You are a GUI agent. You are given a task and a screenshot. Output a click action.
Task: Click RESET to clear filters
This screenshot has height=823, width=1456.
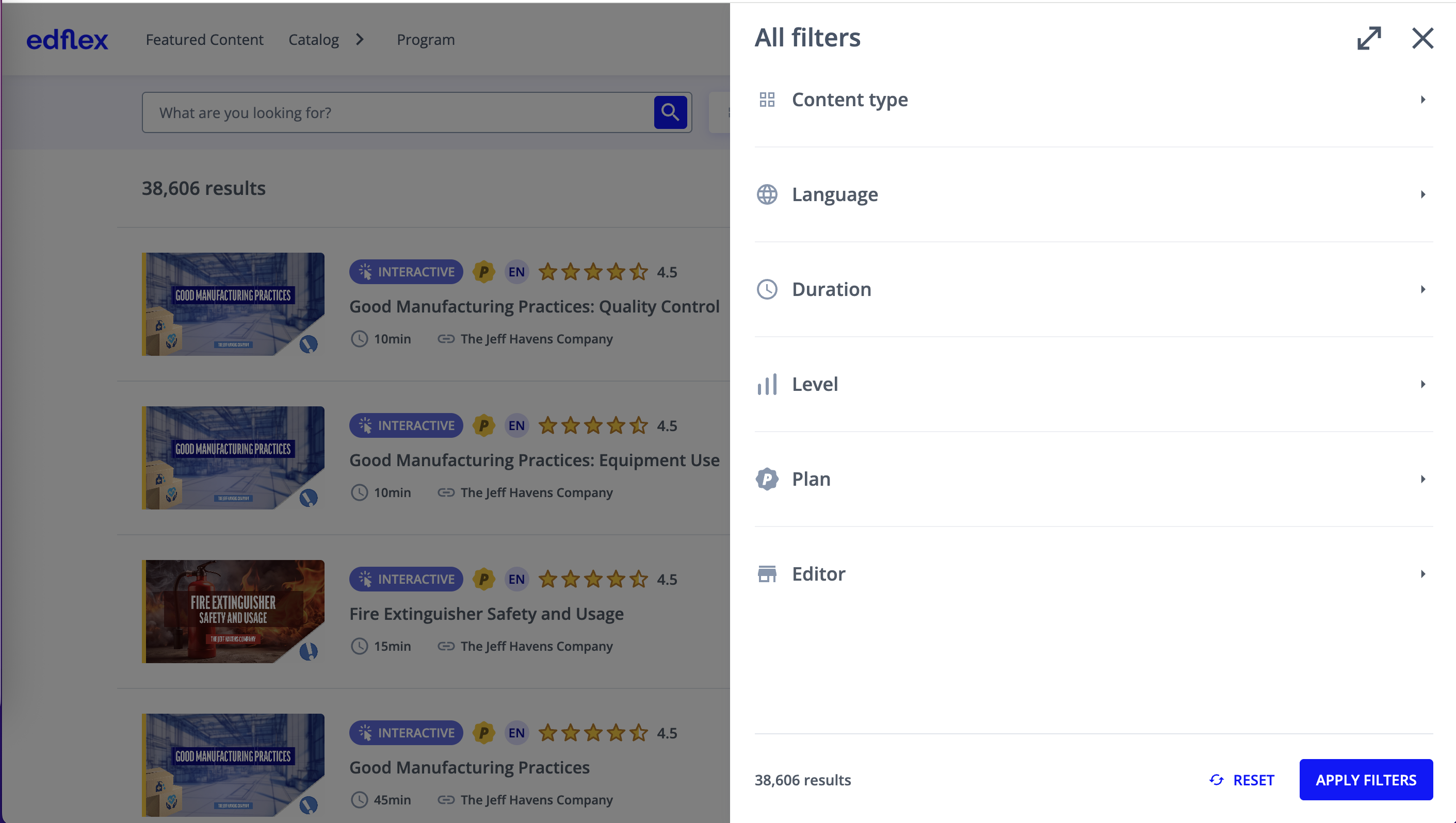[x=1242, y=780]
